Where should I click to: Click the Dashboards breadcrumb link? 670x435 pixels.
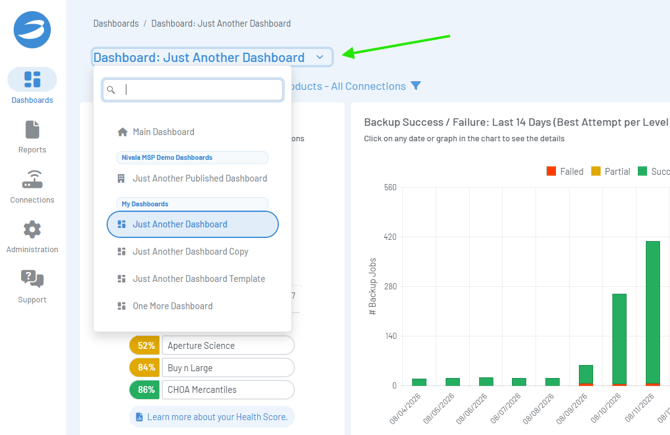click(x=116, y=24)
